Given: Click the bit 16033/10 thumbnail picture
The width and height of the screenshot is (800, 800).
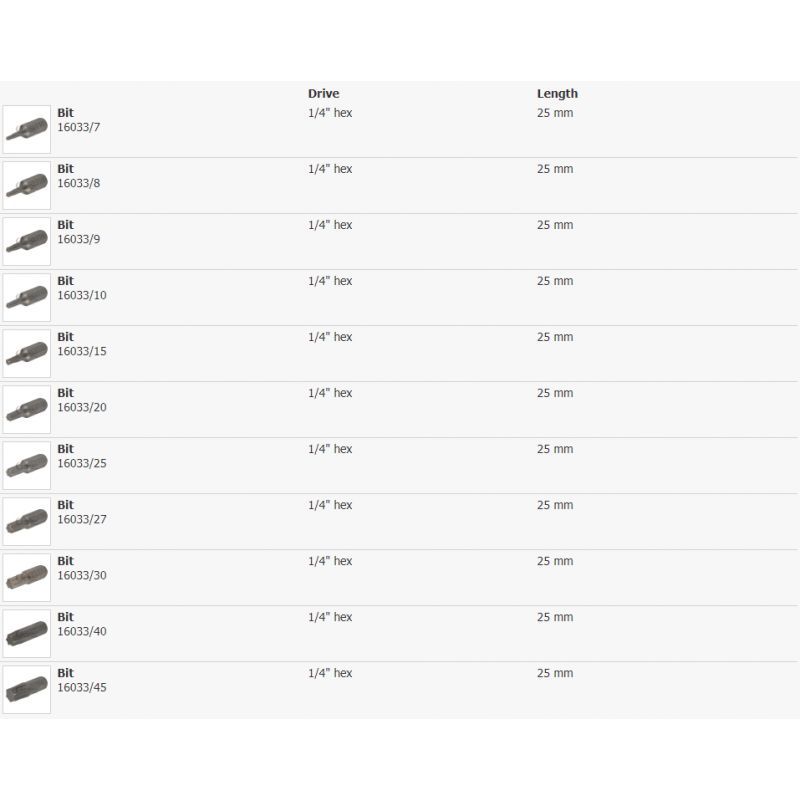Looking at the screenshot, I should pyautogui.click(x=26, y=298).
